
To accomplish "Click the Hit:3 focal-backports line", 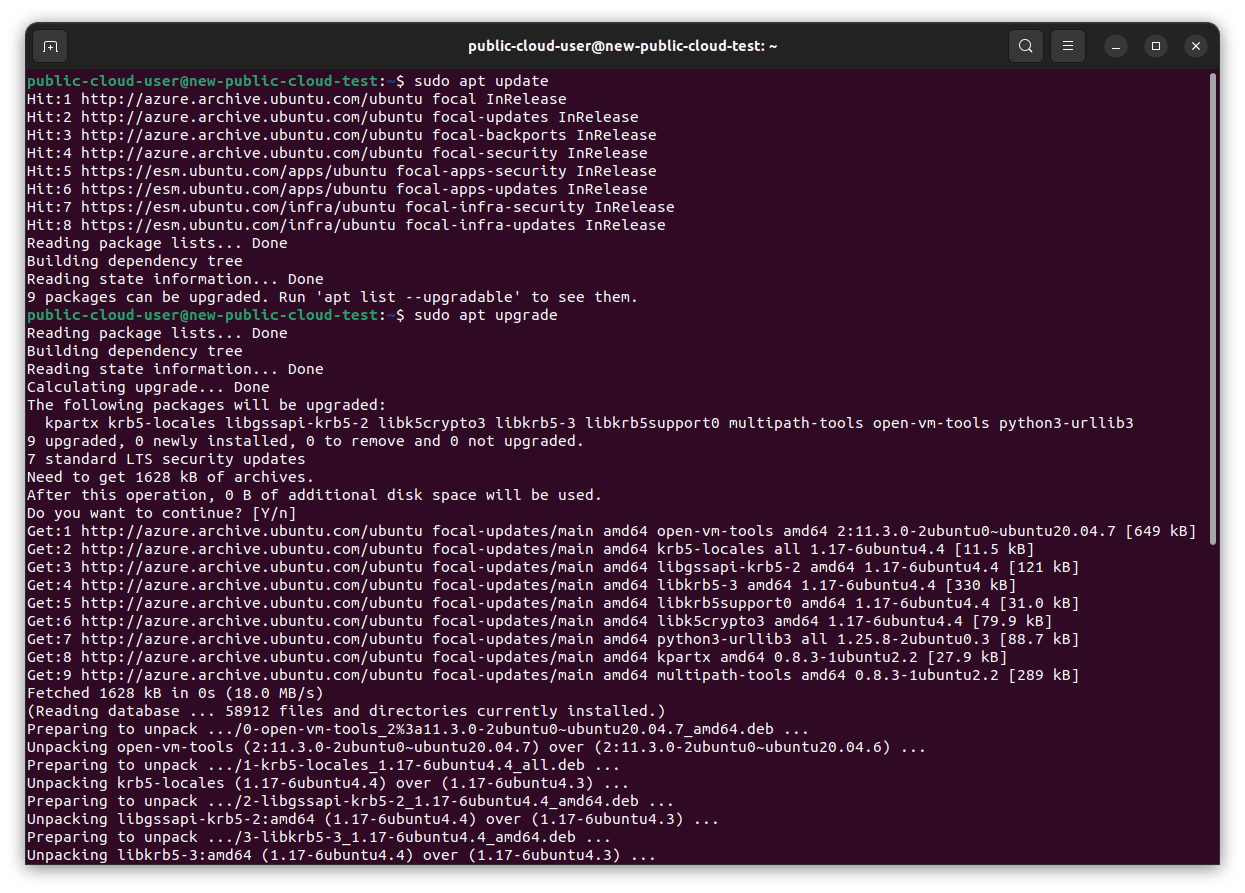I will (x=342, y=135).
